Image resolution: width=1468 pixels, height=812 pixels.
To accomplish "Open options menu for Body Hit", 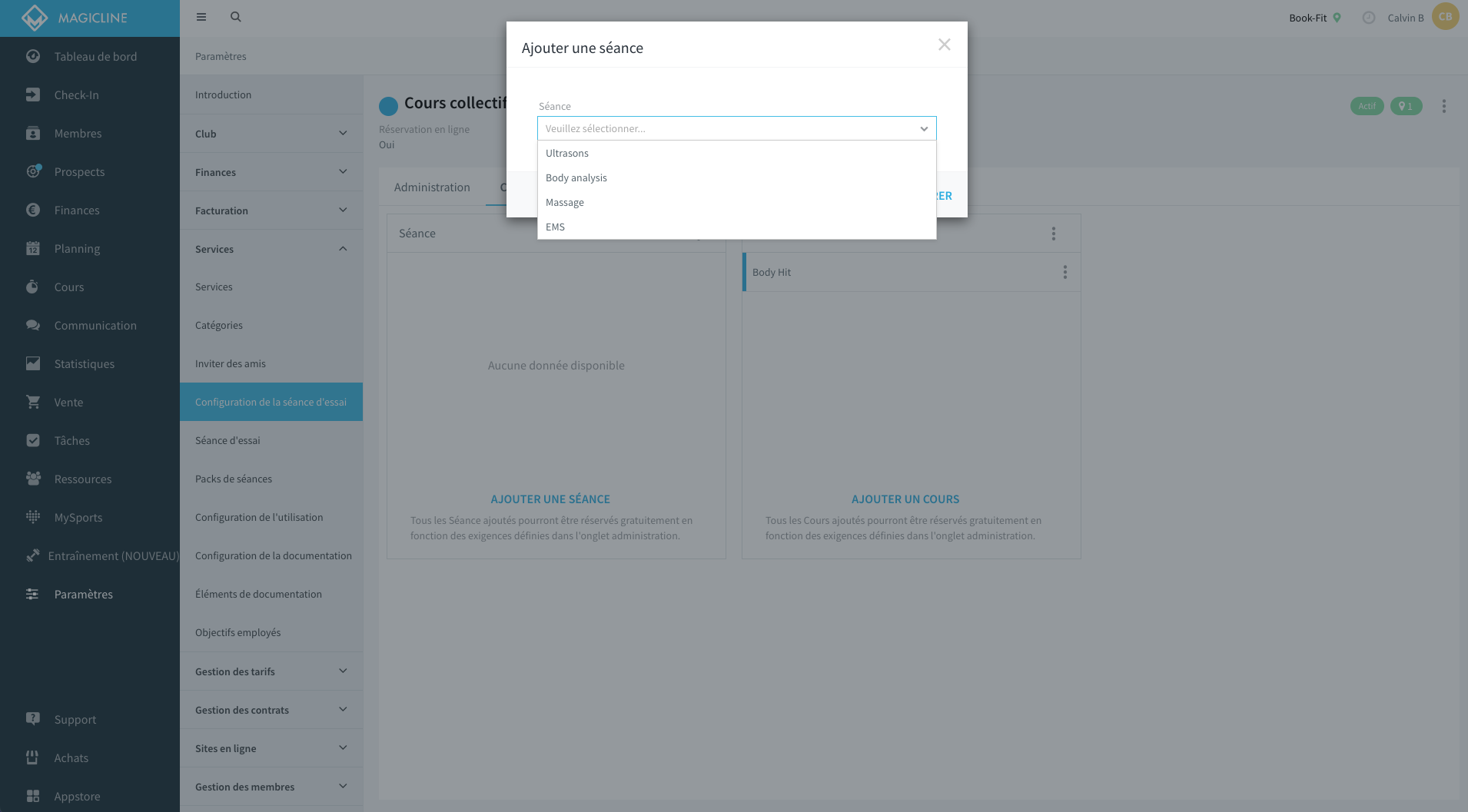I will 1065,272.
